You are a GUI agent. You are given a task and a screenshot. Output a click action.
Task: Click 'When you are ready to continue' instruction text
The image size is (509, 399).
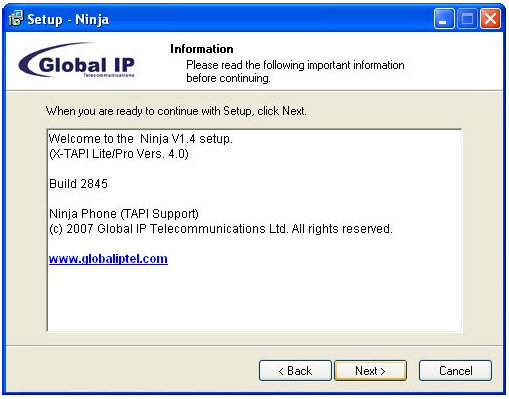click(x=176, y=111)
